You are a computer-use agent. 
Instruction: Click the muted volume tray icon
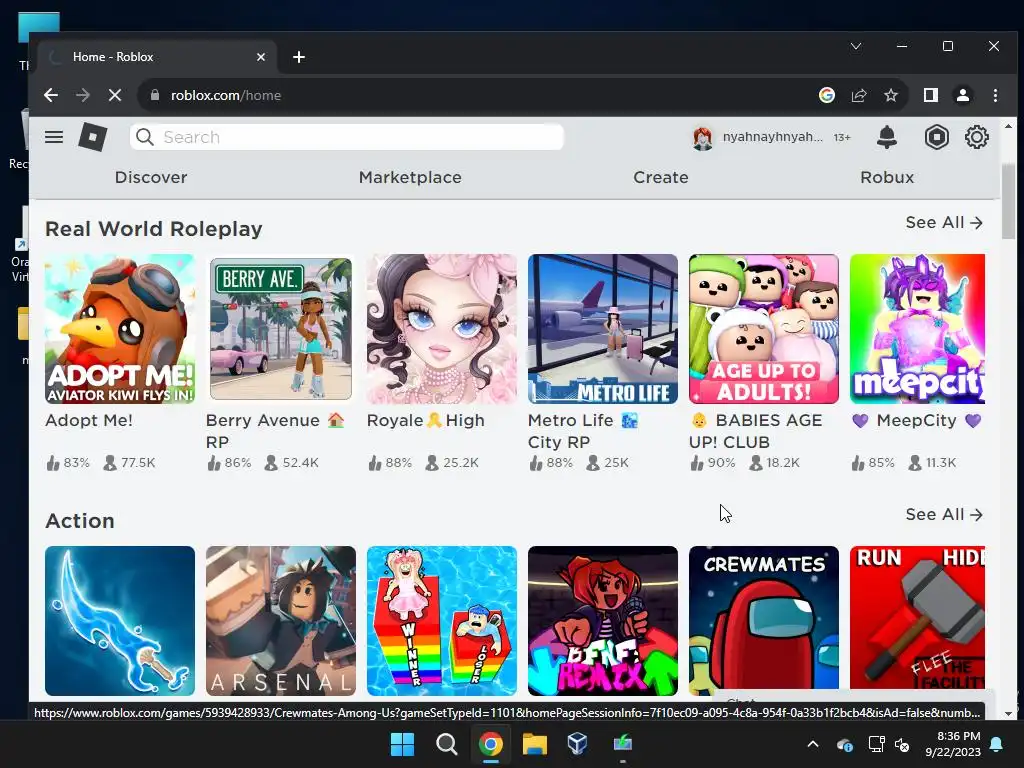click(902, 744)
